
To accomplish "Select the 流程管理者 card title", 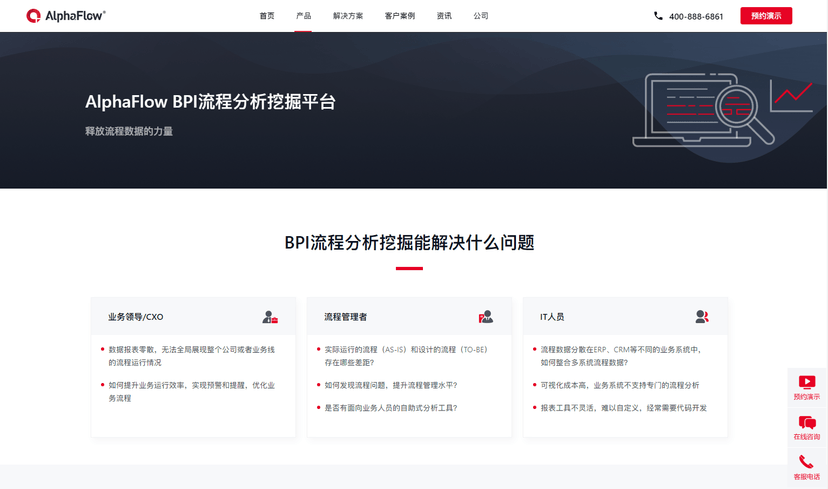I will [x=345, y=317].
